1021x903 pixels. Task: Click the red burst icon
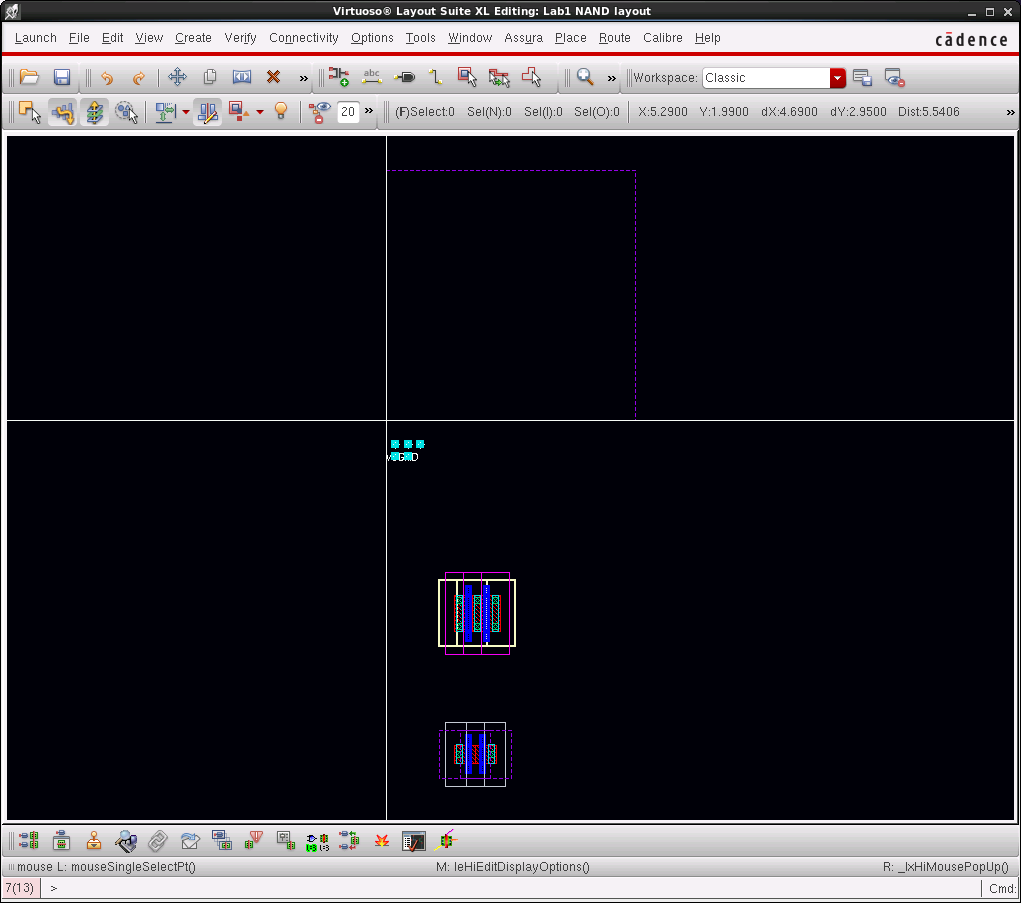click(x=382, y=841)
